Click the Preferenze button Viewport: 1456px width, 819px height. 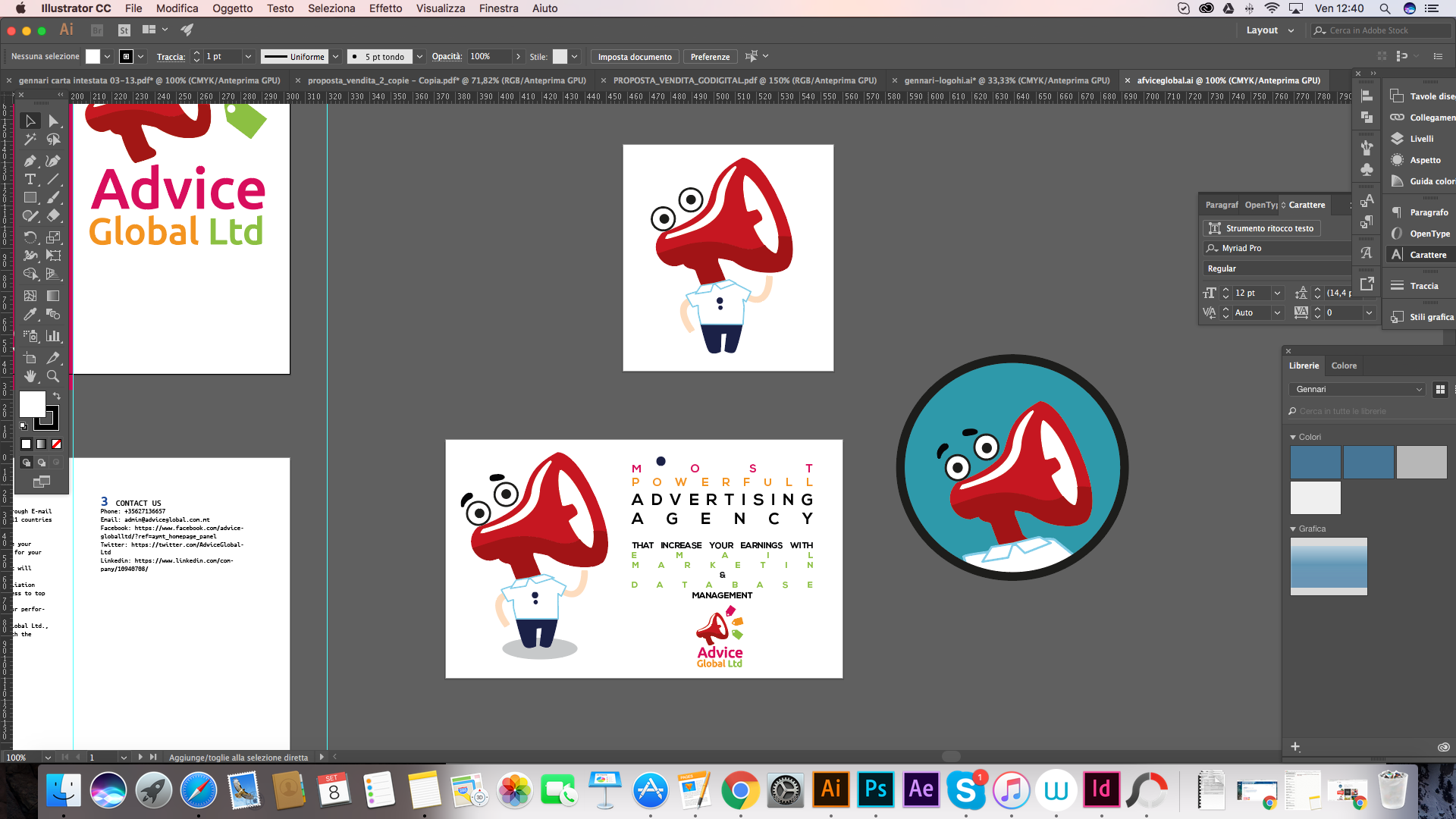(x=710, y=57)
